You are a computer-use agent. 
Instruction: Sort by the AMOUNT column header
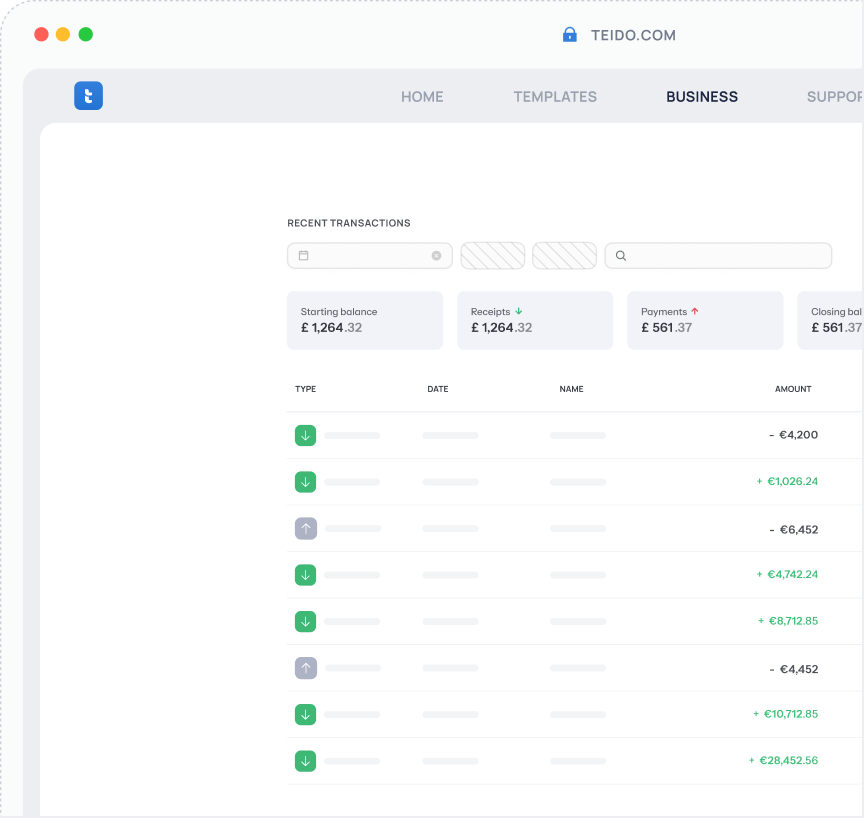[793, 389]
